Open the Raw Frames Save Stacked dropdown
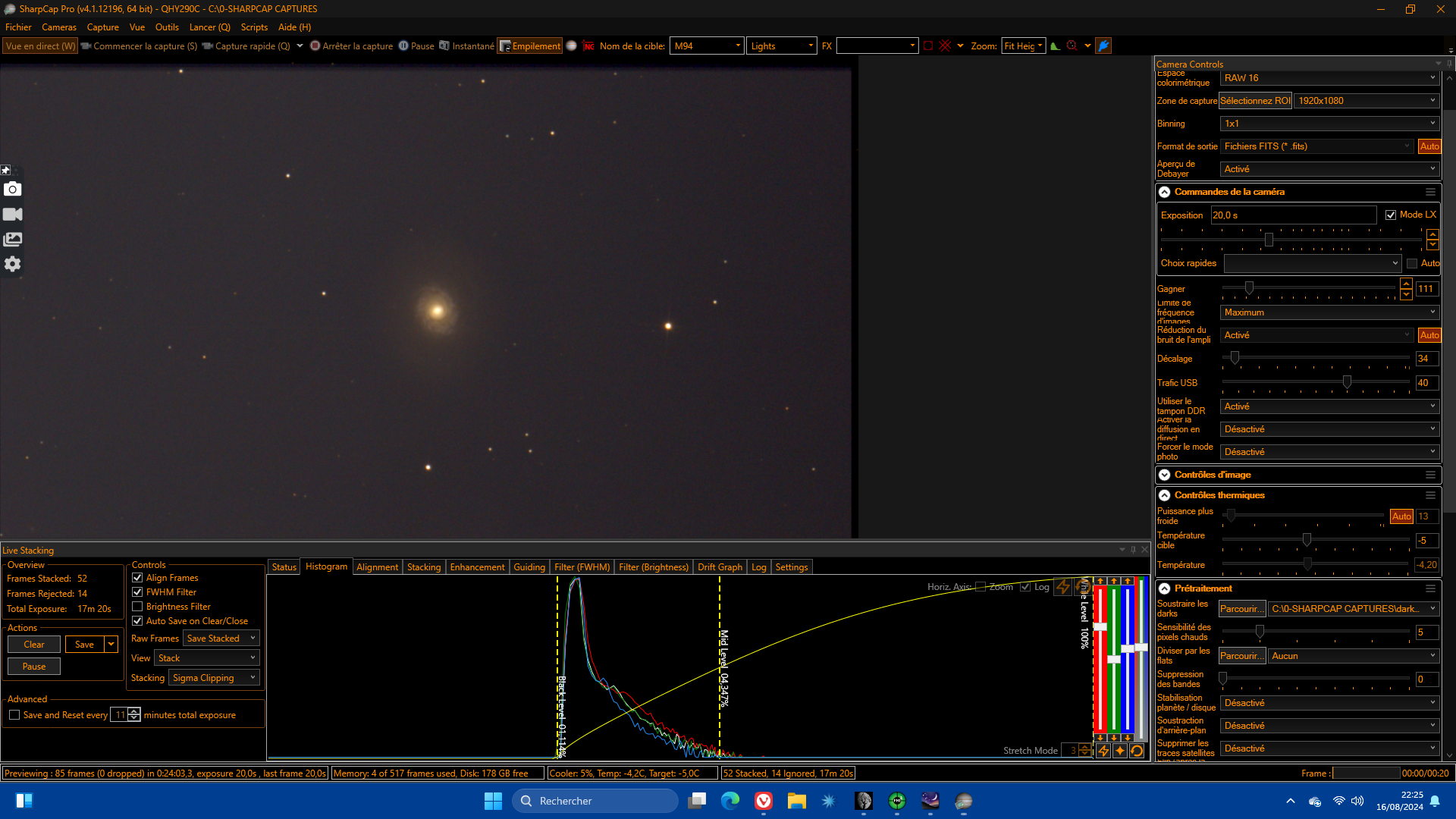1456x819 pixels. (x=221, y=639)
